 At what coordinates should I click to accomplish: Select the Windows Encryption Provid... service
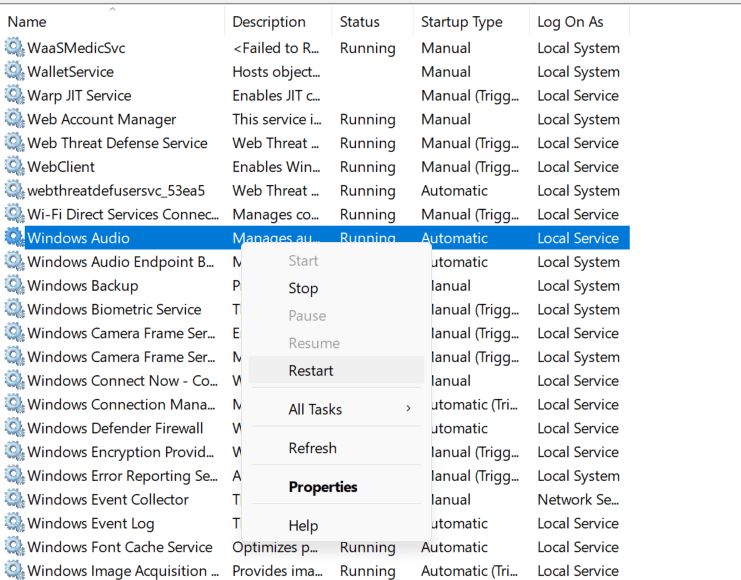click(x=121, y=452)
